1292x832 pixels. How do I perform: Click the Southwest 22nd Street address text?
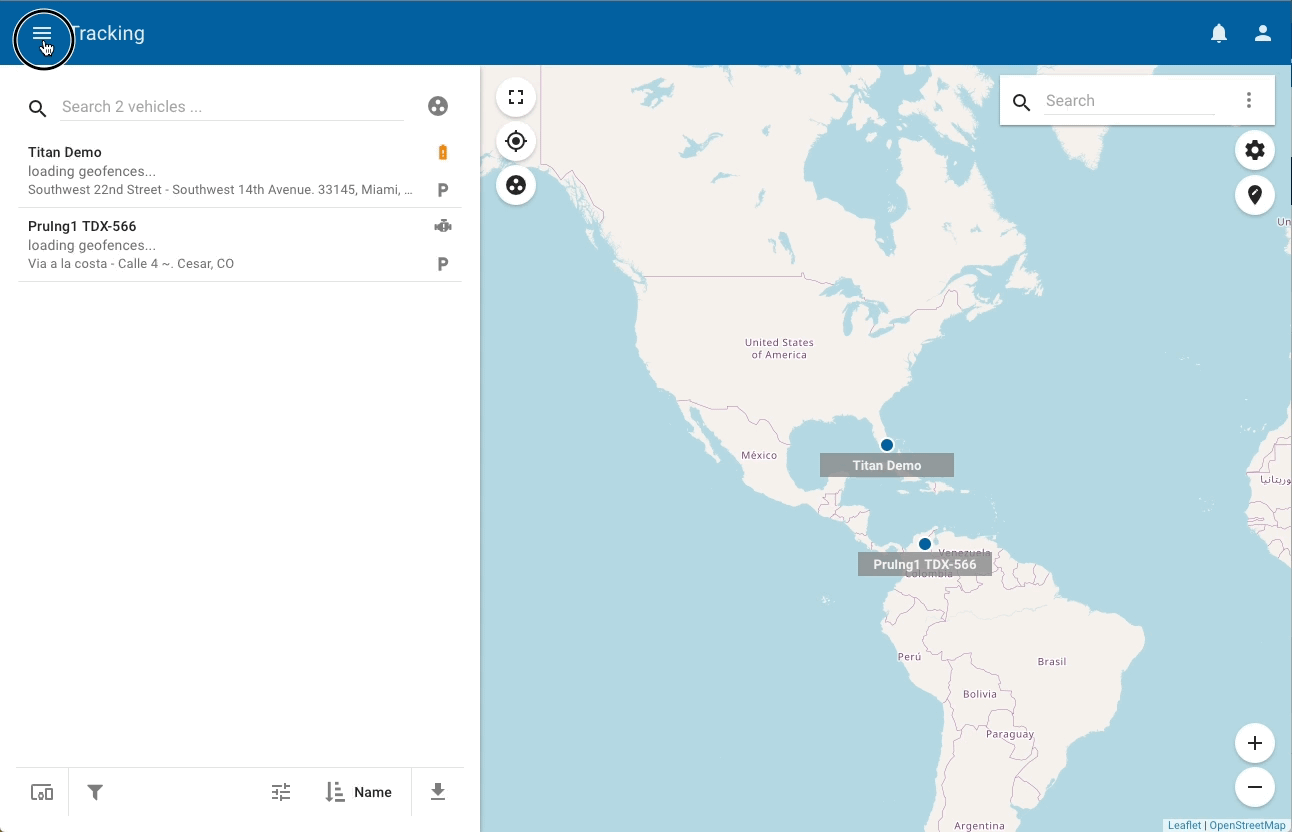[220, 190]
